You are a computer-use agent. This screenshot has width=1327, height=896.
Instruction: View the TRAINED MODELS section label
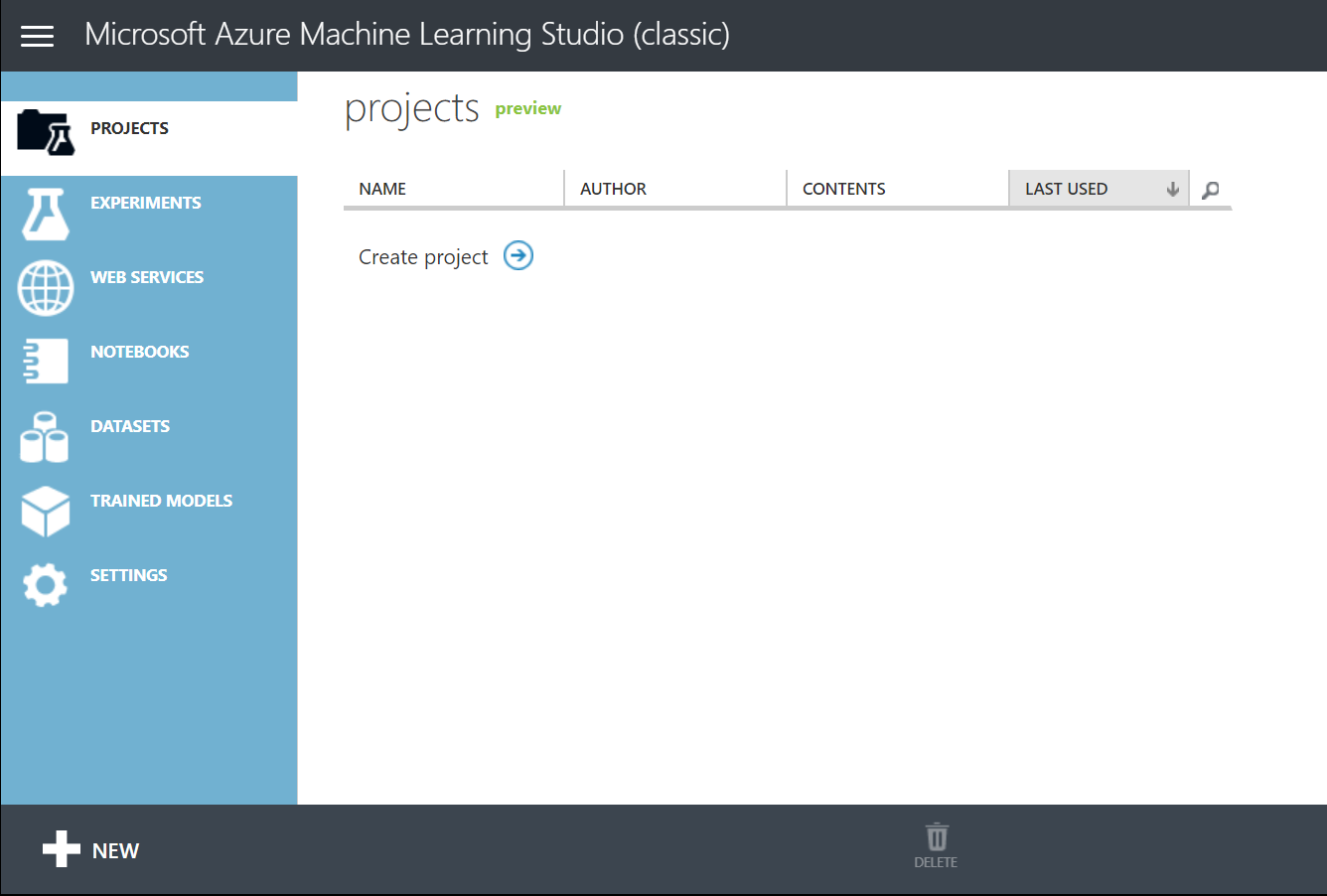[162, 501]
